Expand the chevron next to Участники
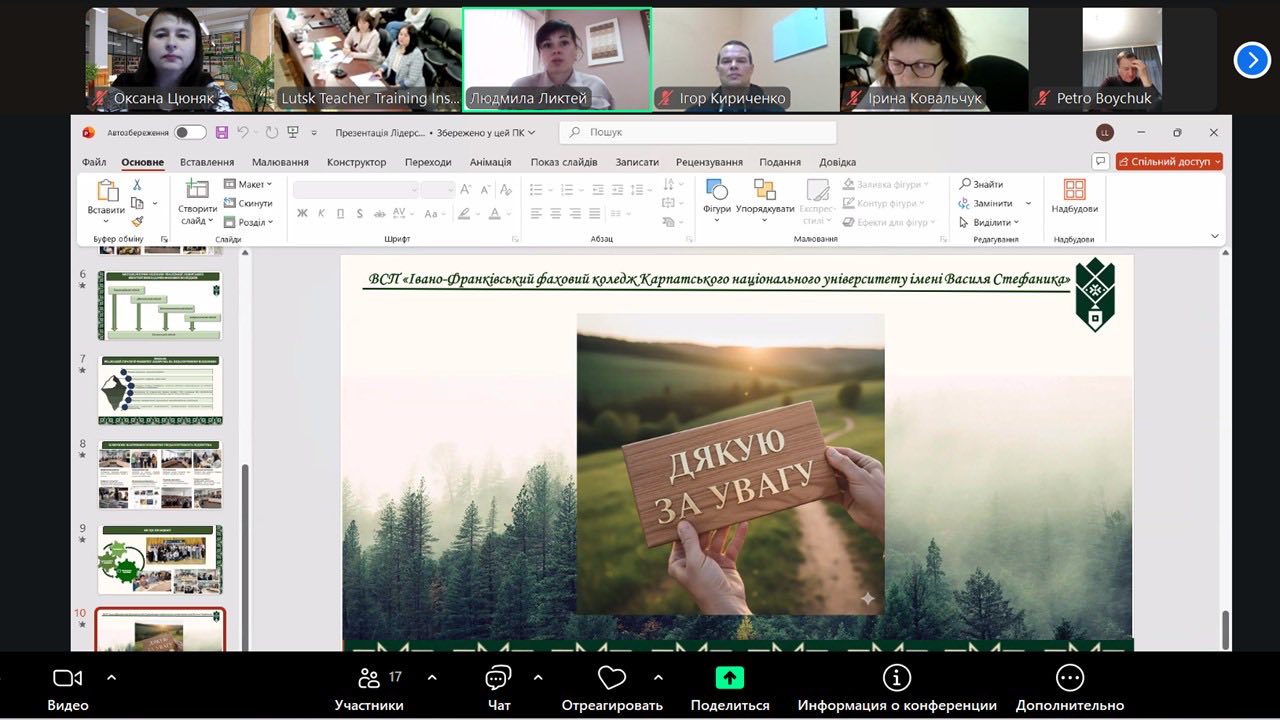Screen dimensions: 1280x720 (432, 677)
